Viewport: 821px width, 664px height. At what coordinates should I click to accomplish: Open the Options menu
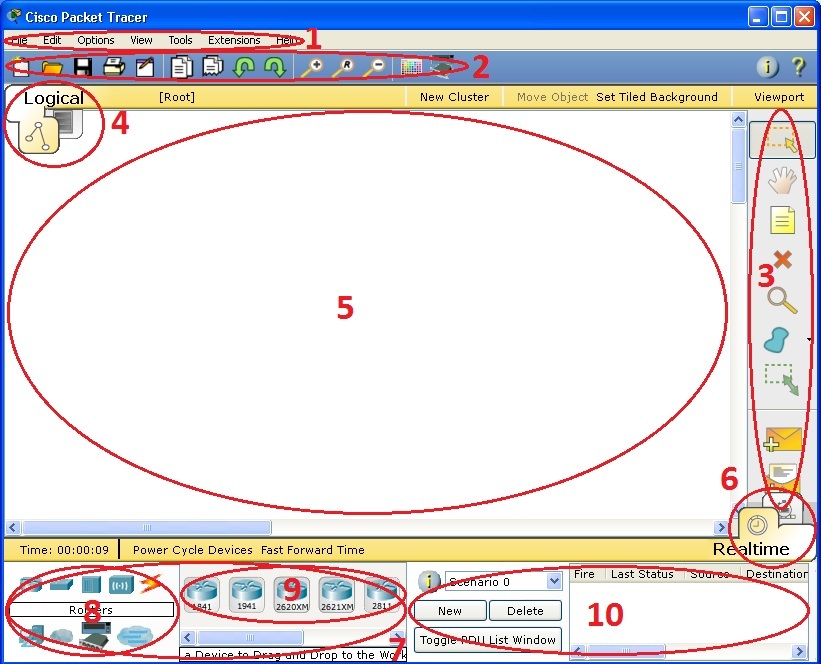click(x=94, y=40)
